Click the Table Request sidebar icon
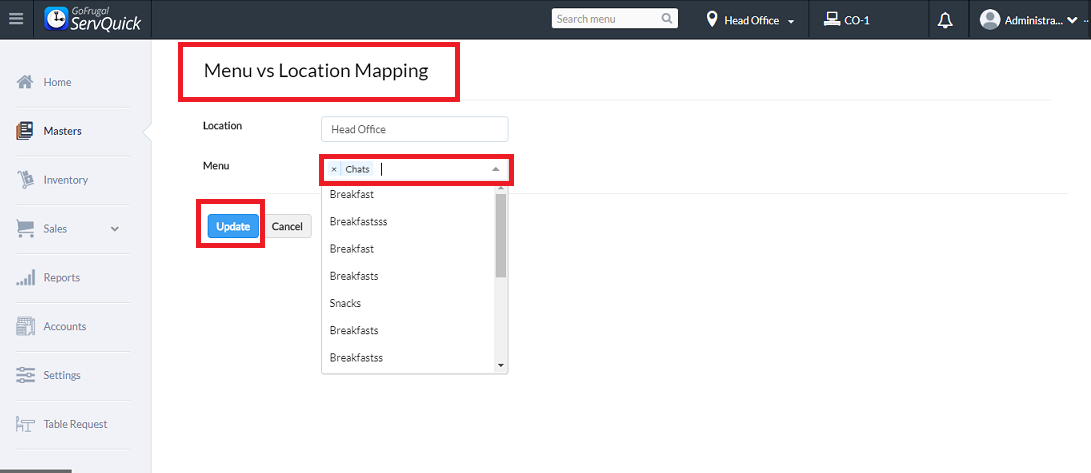The image size is (1091, 473). pos(26,424)
